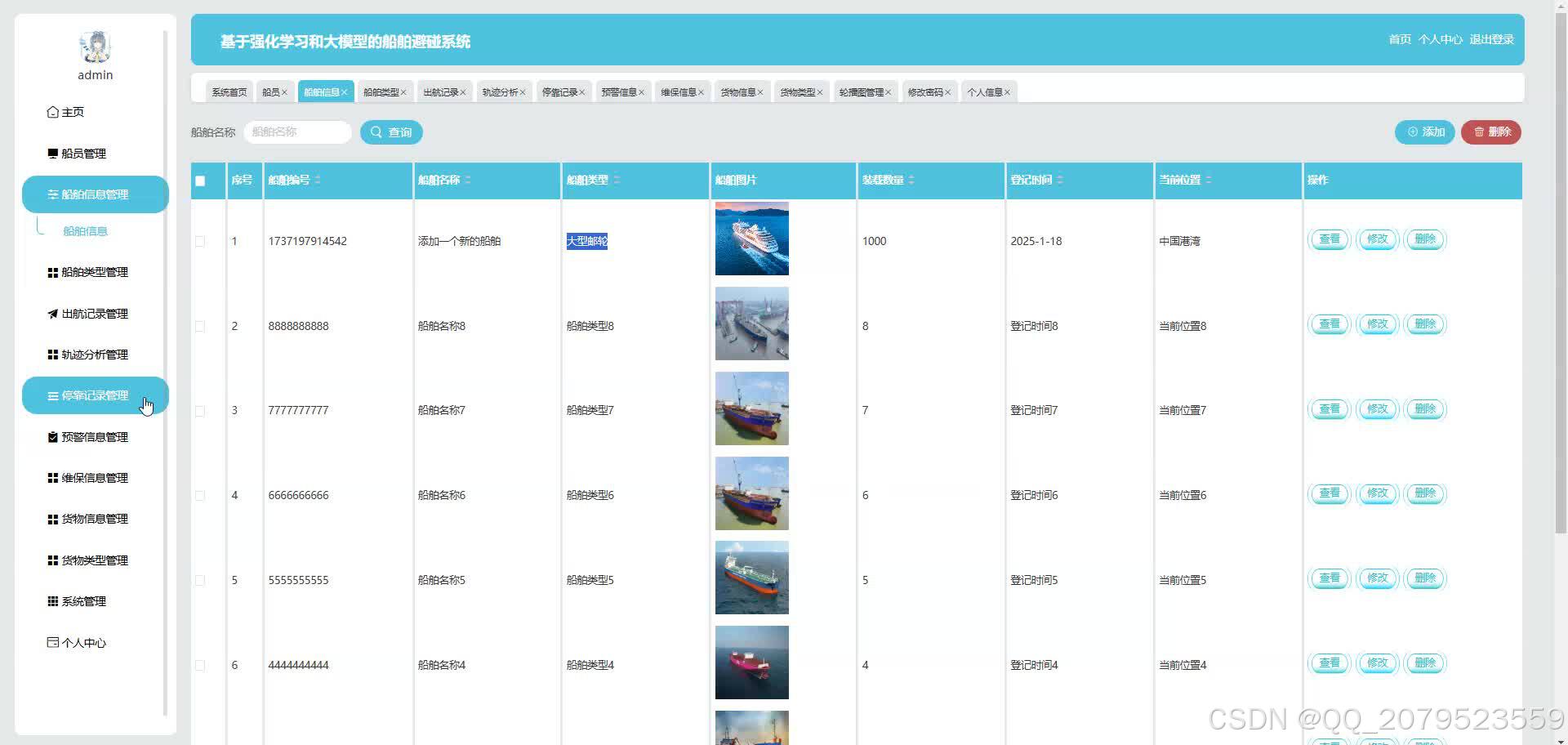Click the 查询 search button
This screenshot has height=745, width=1568.
click(x=391, y=132)
